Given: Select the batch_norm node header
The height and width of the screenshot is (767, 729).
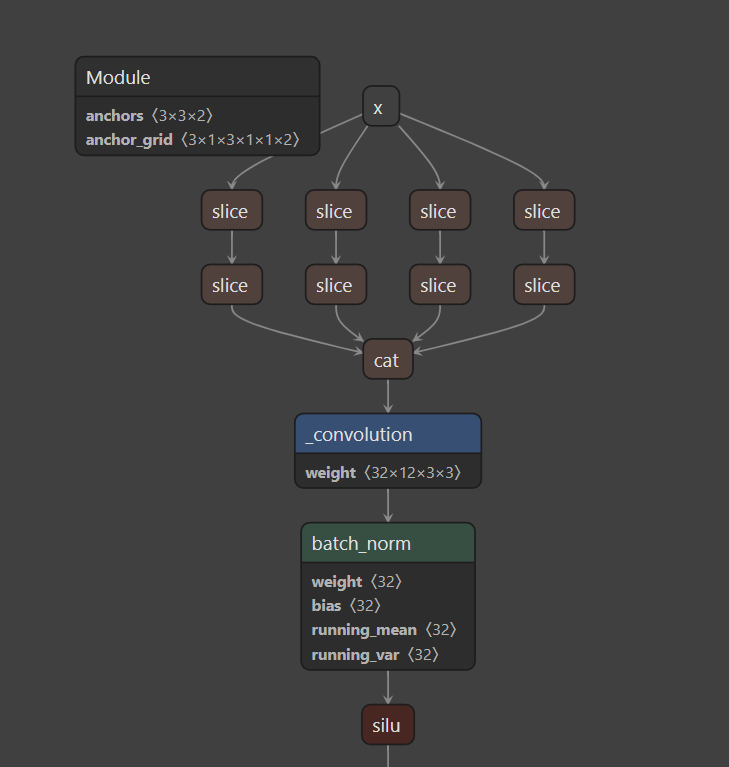Looking at the screenshot, I should pyautogui.click(x=388, y=543).
